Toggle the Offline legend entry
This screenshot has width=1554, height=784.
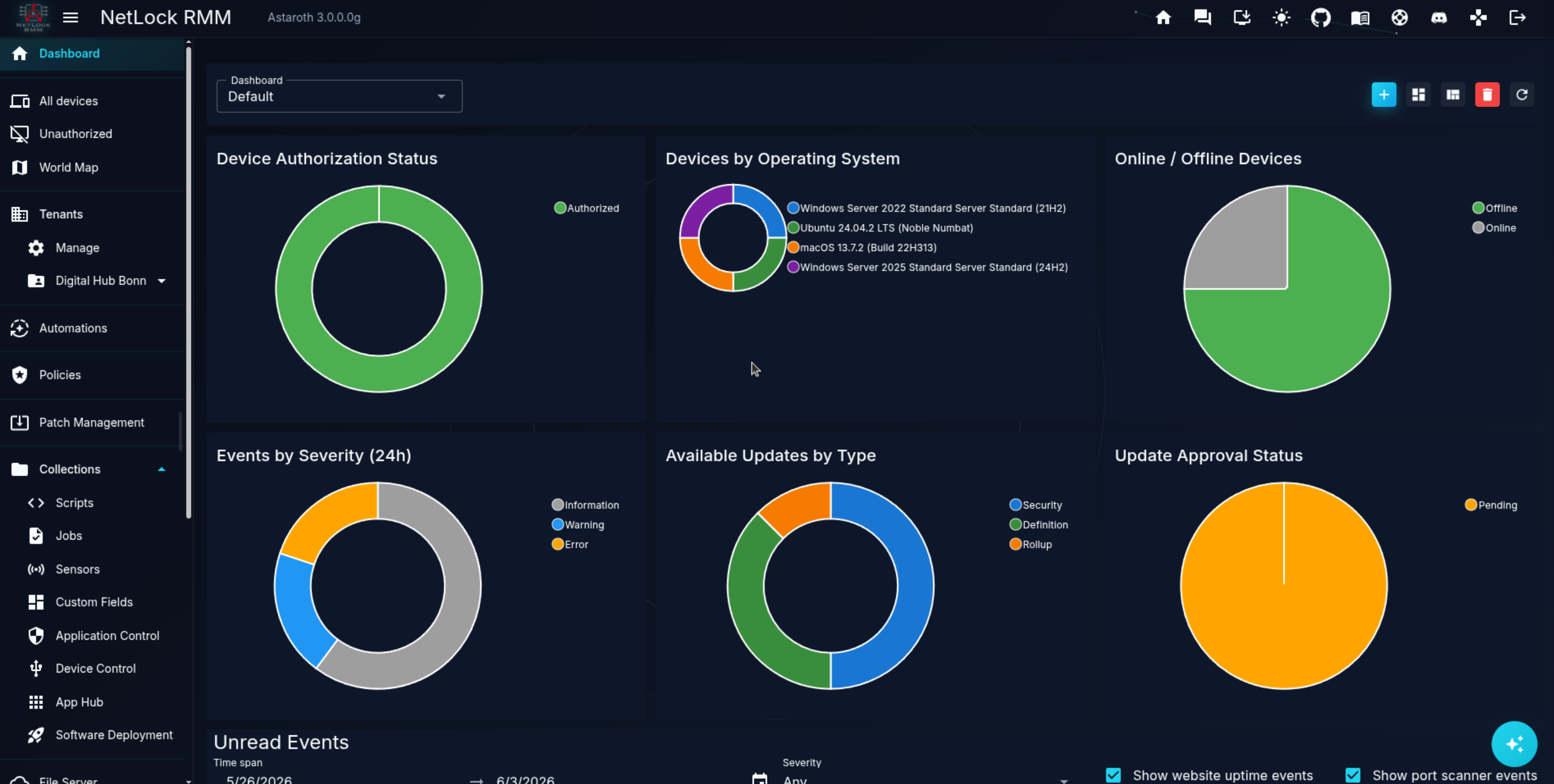[x=1495, y=208]
